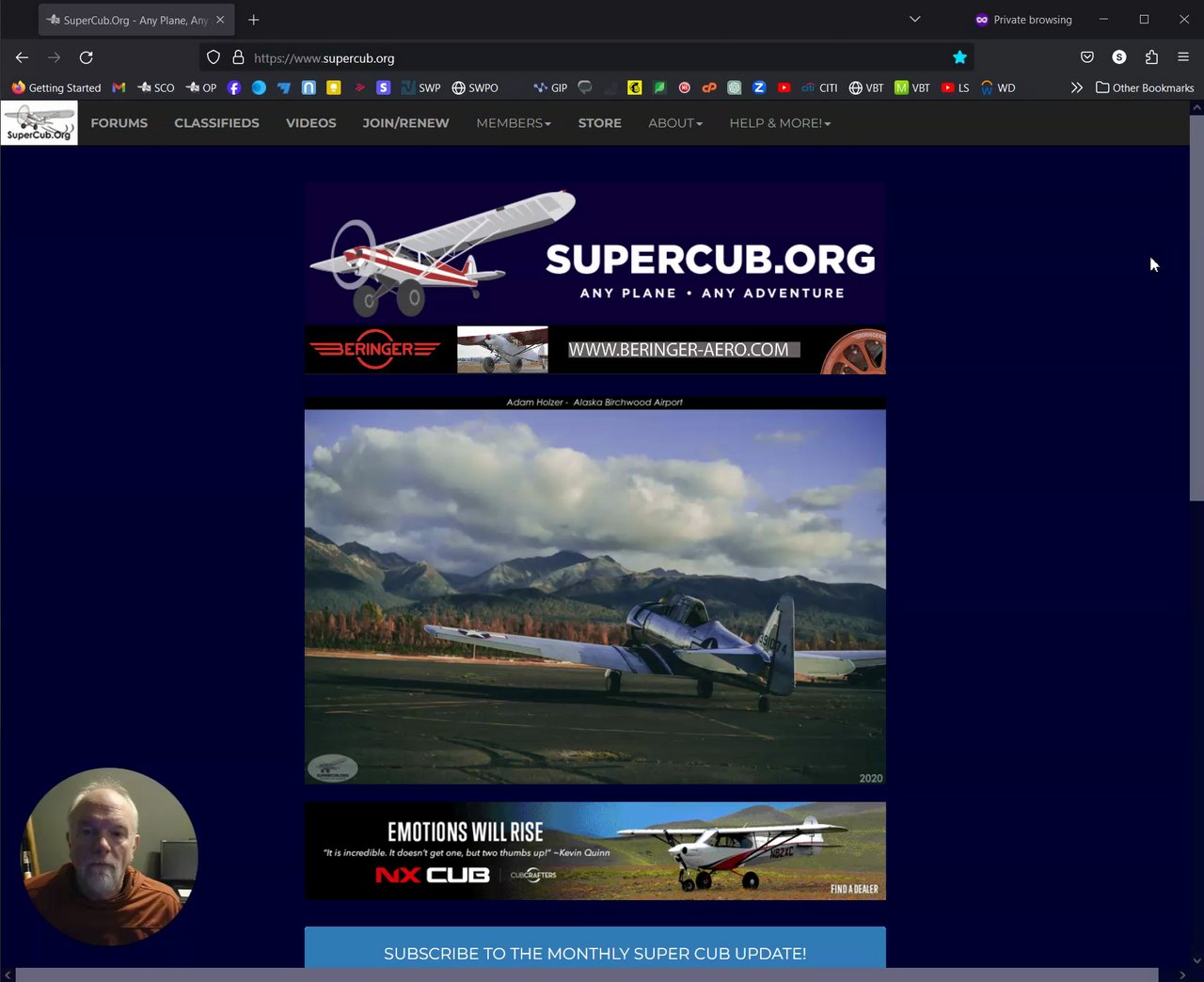Click the vertical page scrollbar thumb
This screenshot has width=1204, height=982.
[x=1196, y=309]
